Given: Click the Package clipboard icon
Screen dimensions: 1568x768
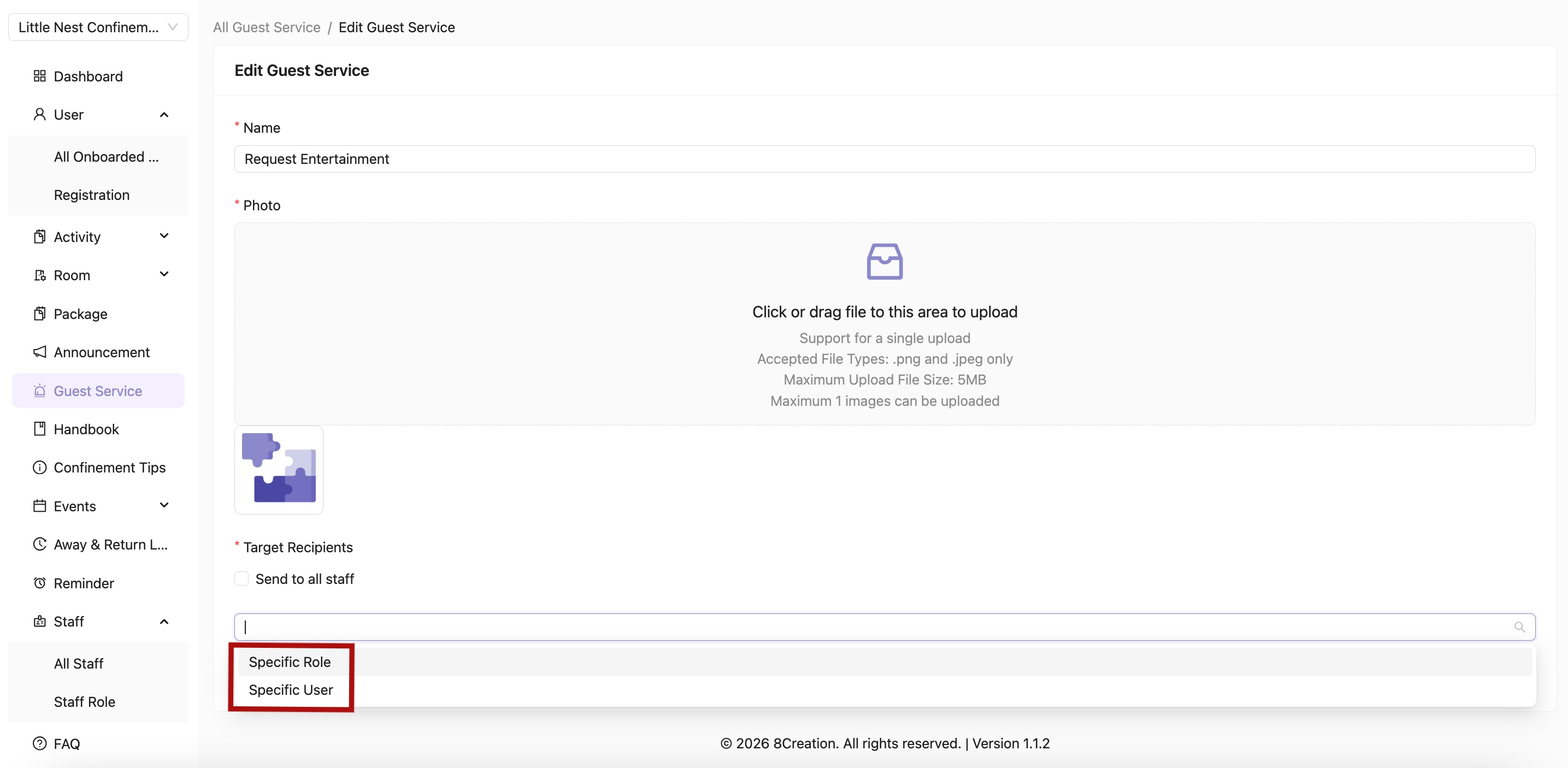Looking at the screenshot, I should point(39,314).
